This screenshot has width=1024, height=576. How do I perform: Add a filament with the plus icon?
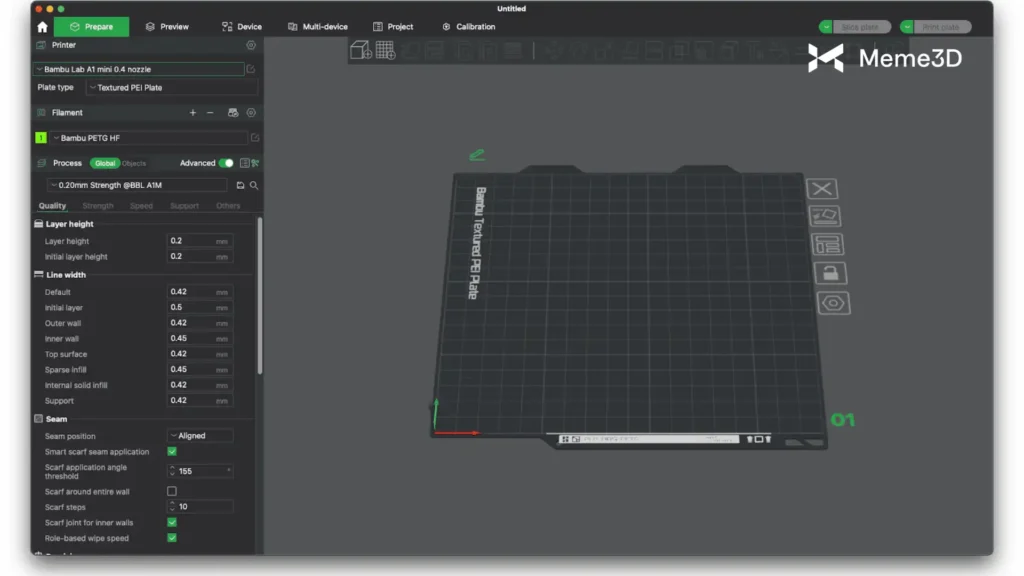(193, 113)
